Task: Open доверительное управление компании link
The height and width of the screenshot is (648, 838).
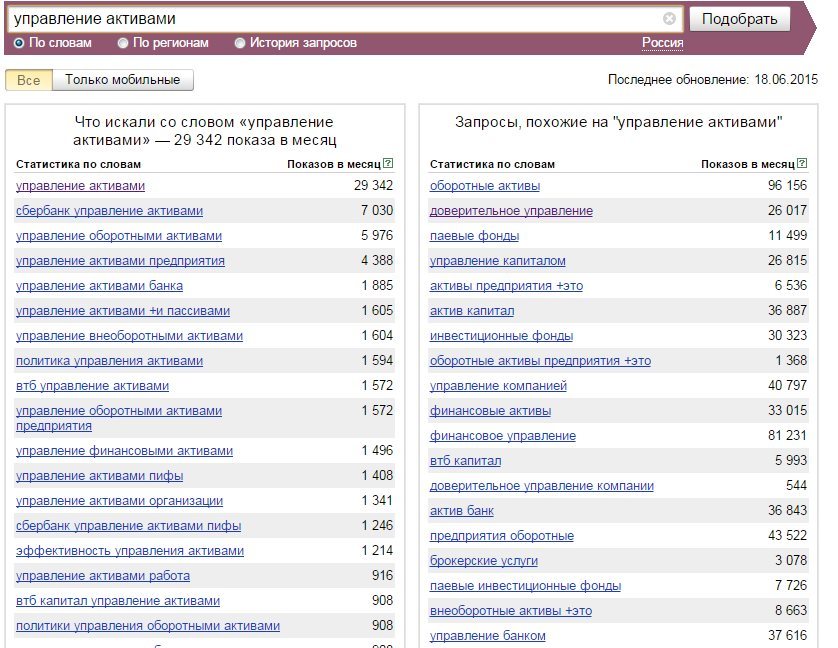Action: pyautogui.click(x=542, y=486)
